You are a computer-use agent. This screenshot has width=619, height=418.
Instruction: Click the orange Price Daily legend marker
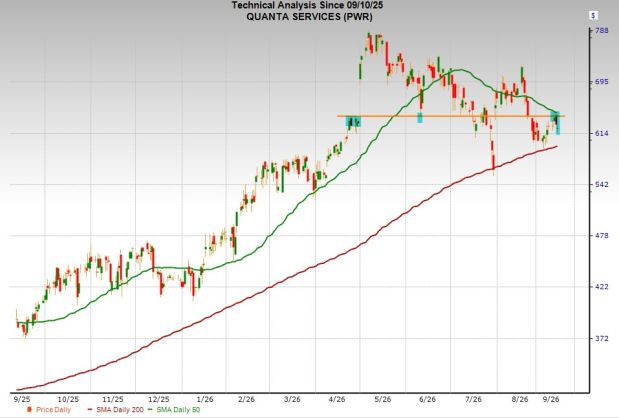pos(29,410)
